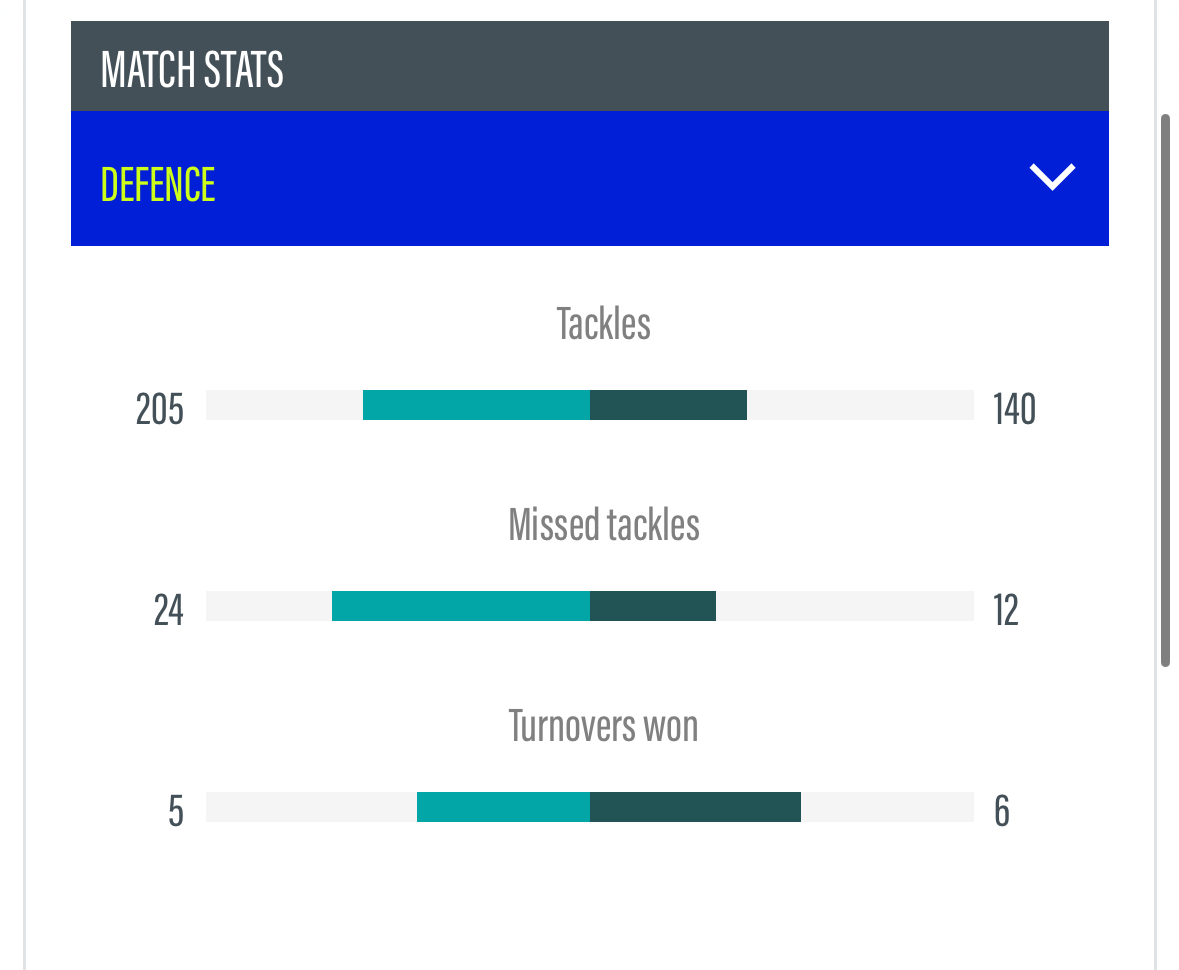Click the 5 turnovers won value
This screenshot has height=970, width=1179.
tap(176, 811)
